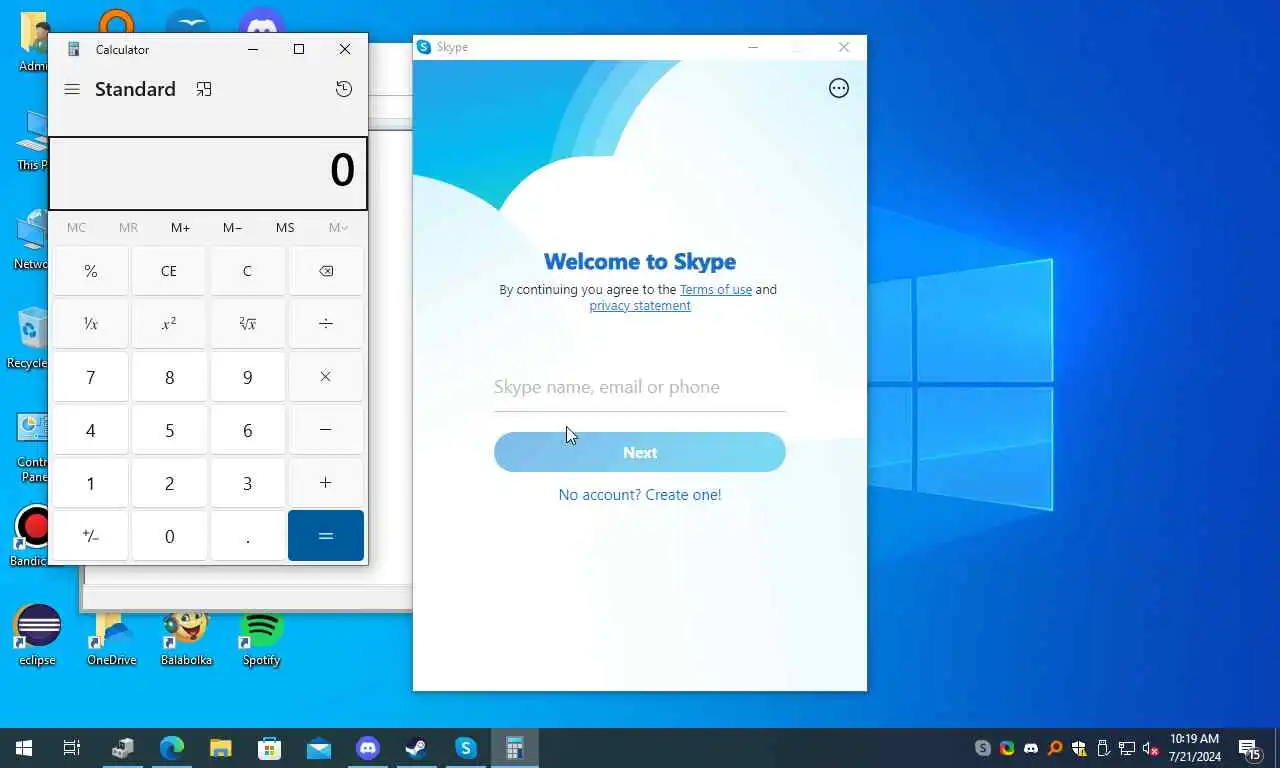Click the reciprocal 1/x button
The height and width of the screenshot is (768, 1280).
[91, 324]
